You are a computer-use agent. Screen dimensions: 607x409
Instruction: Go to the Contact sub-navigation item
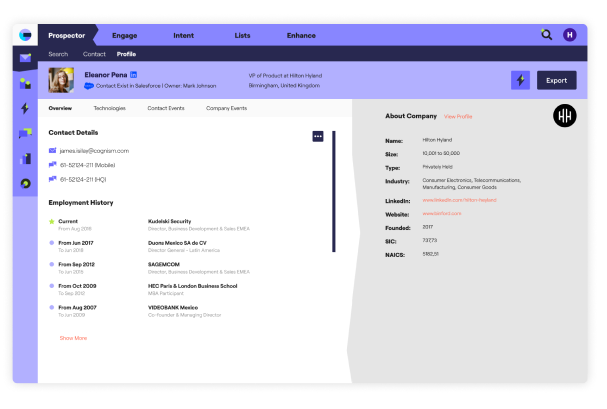[x=94, y=54]
